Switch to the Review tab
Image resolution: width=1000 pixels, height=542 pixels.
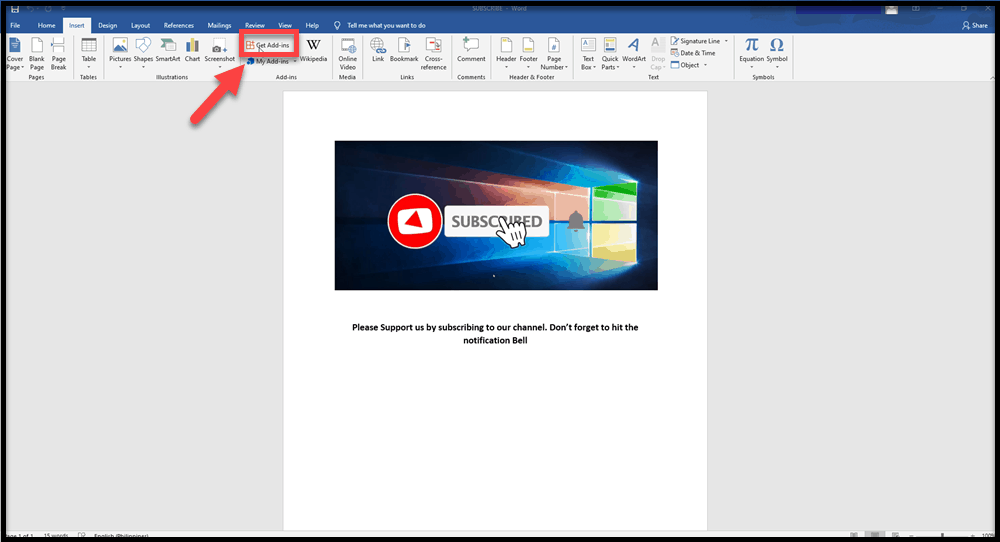pyautogui.click(x=254, y=26)
